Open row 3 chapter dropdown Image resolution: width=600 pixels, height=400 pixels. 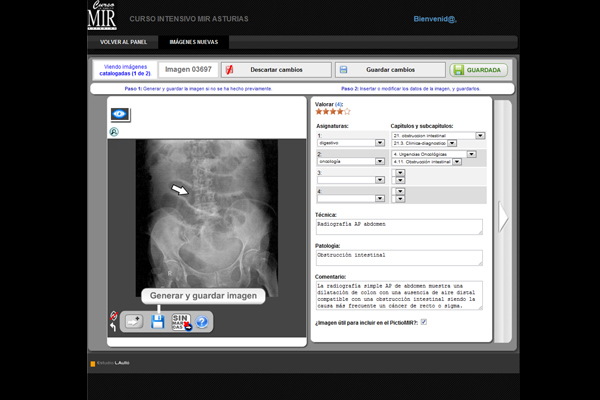398,173
